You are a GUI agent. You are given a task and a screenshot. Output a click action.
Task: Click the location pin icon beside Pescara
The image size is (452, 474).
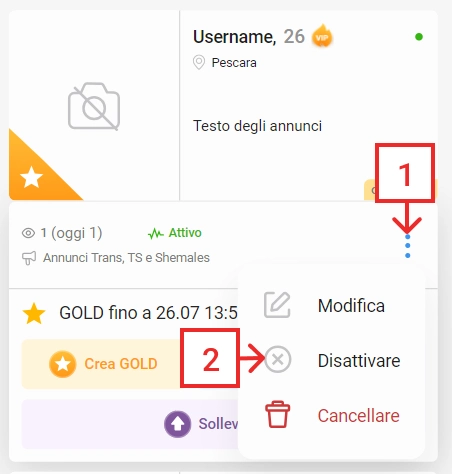pyautogui.click(x=199, y=62)
